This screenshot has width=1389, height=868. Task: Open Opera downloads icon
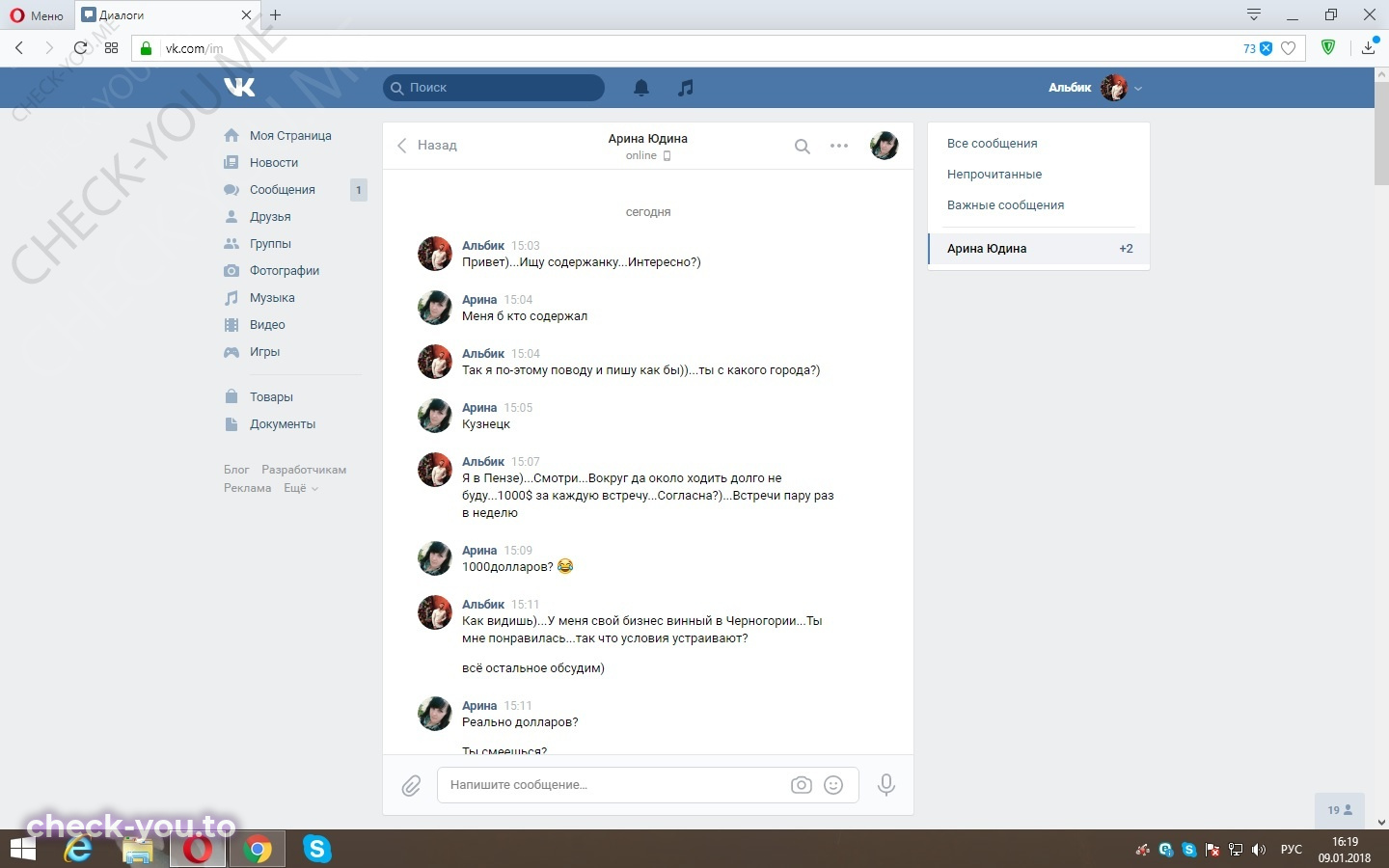pos(1368,47)
